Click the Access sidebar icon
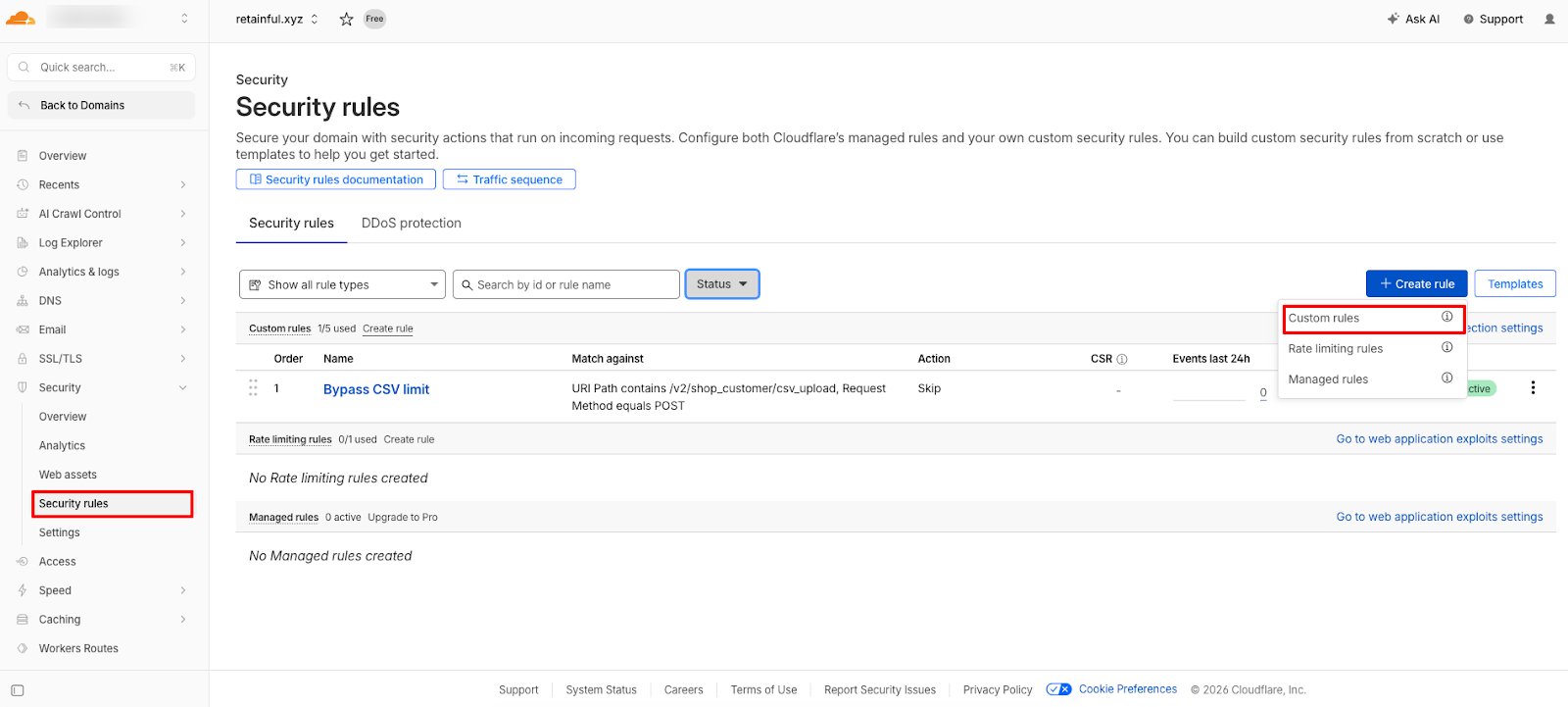Image resolution: width=1568 pixels, height=707 pixels. (x=23, y=562)
